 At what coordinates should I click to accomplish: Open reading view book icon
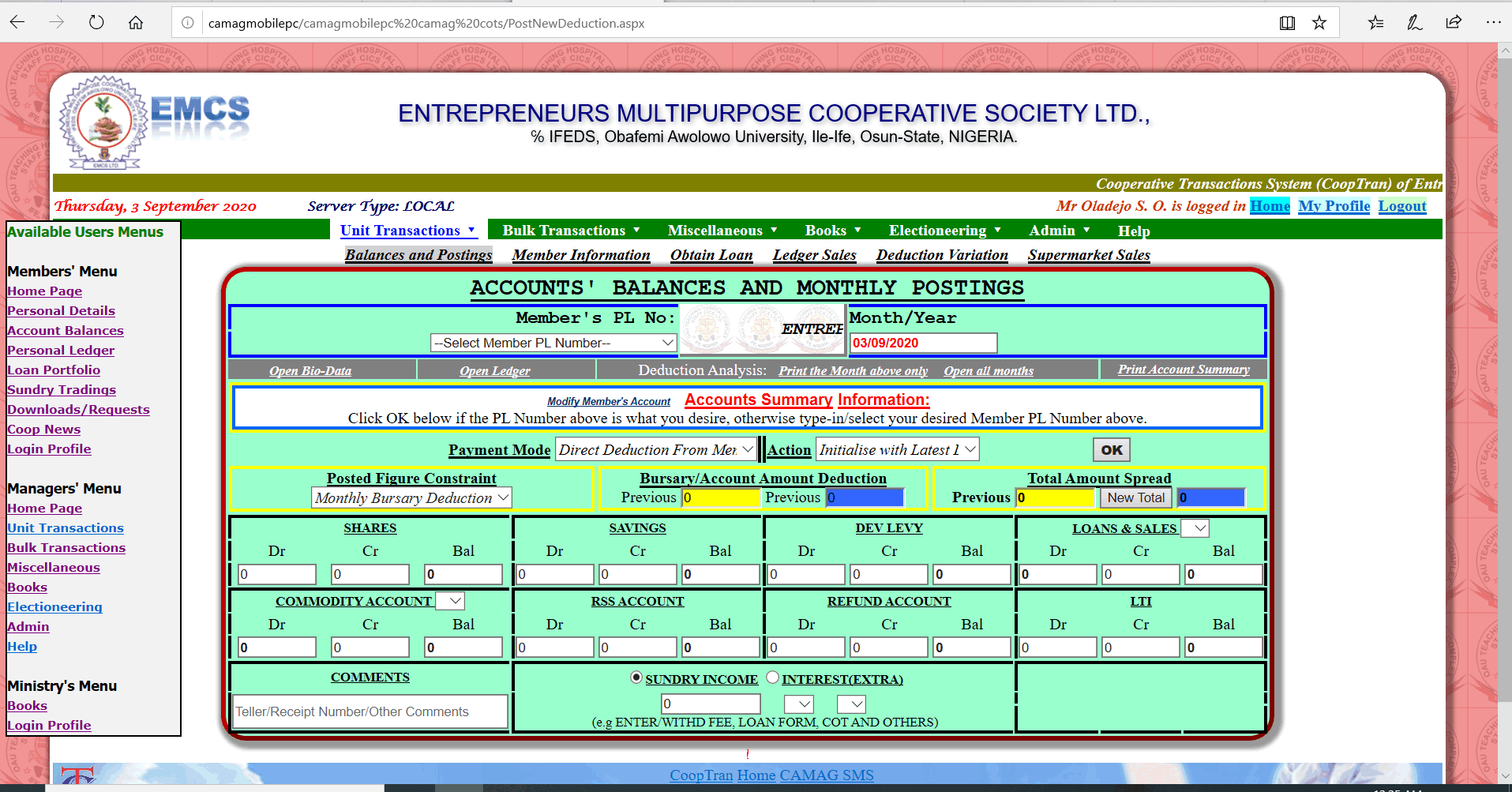click(1287, 23)
